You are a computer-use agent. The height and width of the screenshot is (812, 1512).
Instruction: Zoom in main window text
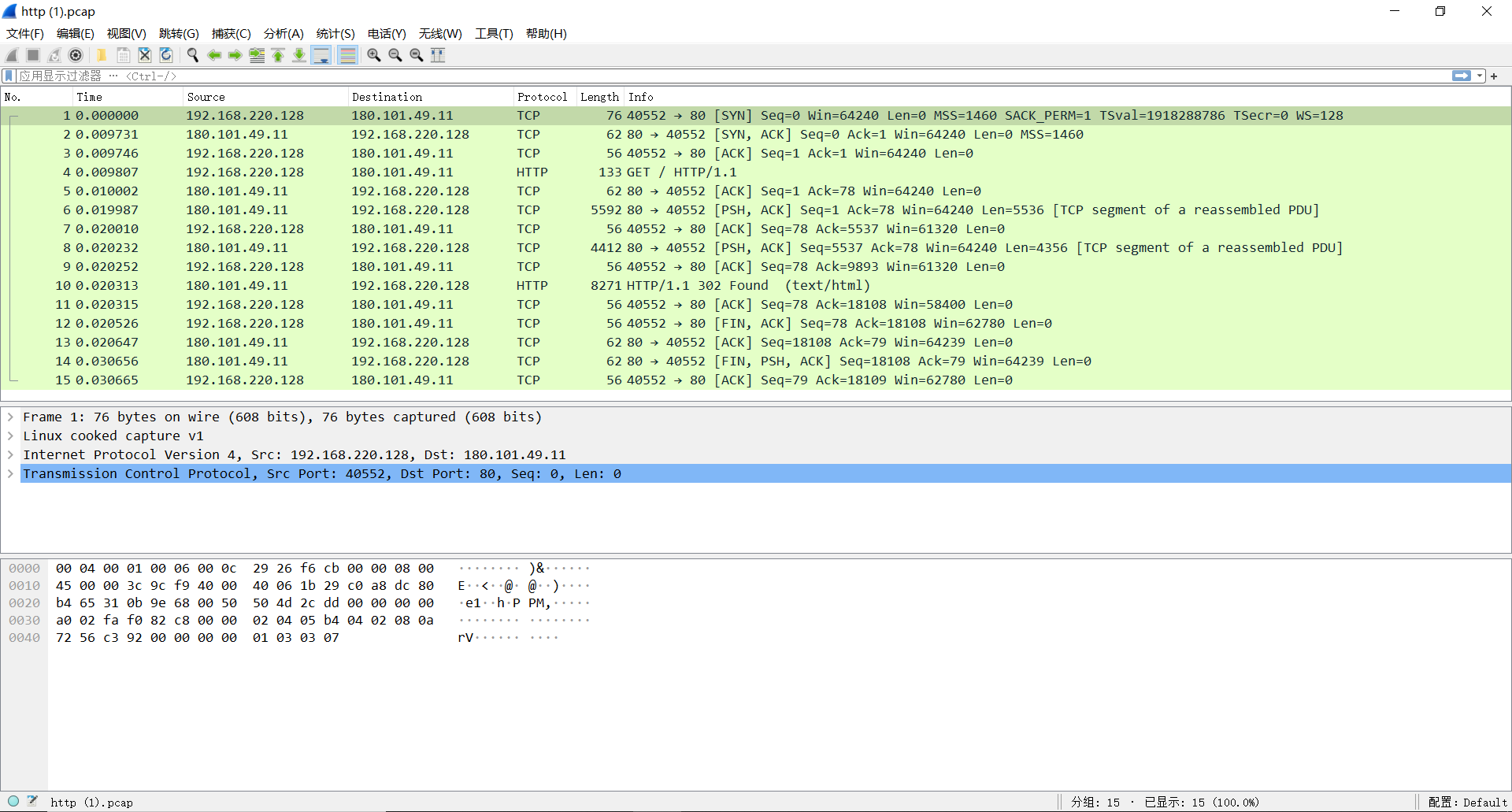(x=374, y=55)
